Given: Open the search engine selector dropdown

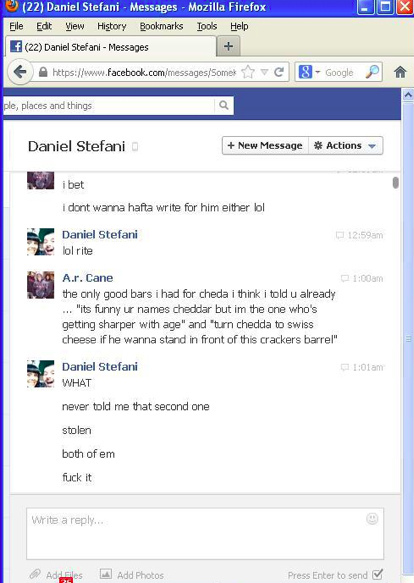Looking at the screenshot, I should coord(309,72).
